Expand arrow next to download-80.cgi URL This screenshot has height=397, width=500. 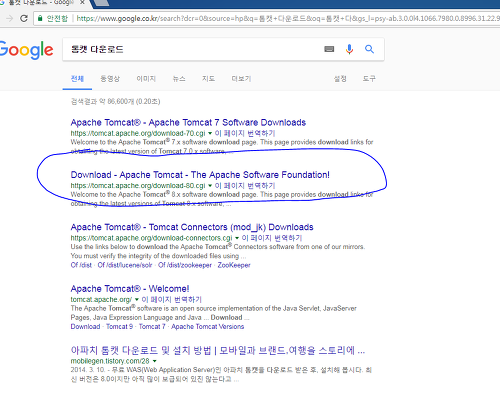point(210,186)
